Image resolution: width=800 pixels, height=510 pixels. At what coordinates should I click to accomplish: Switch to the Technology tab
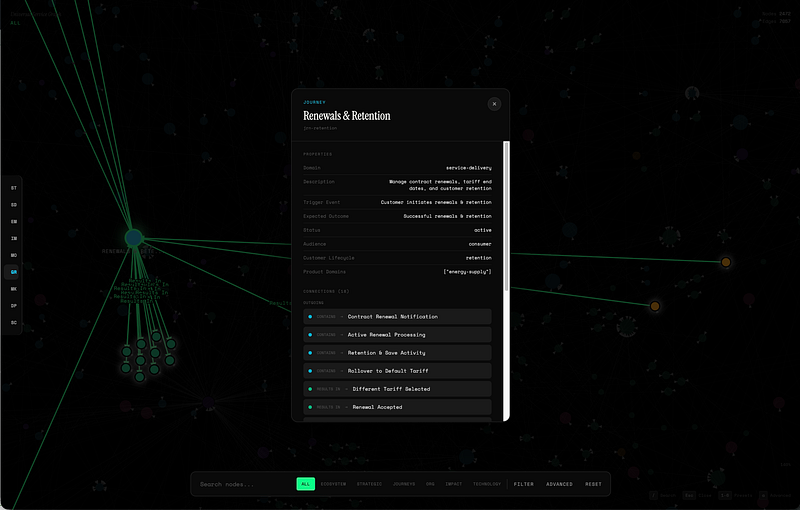(x=487, y=484)
